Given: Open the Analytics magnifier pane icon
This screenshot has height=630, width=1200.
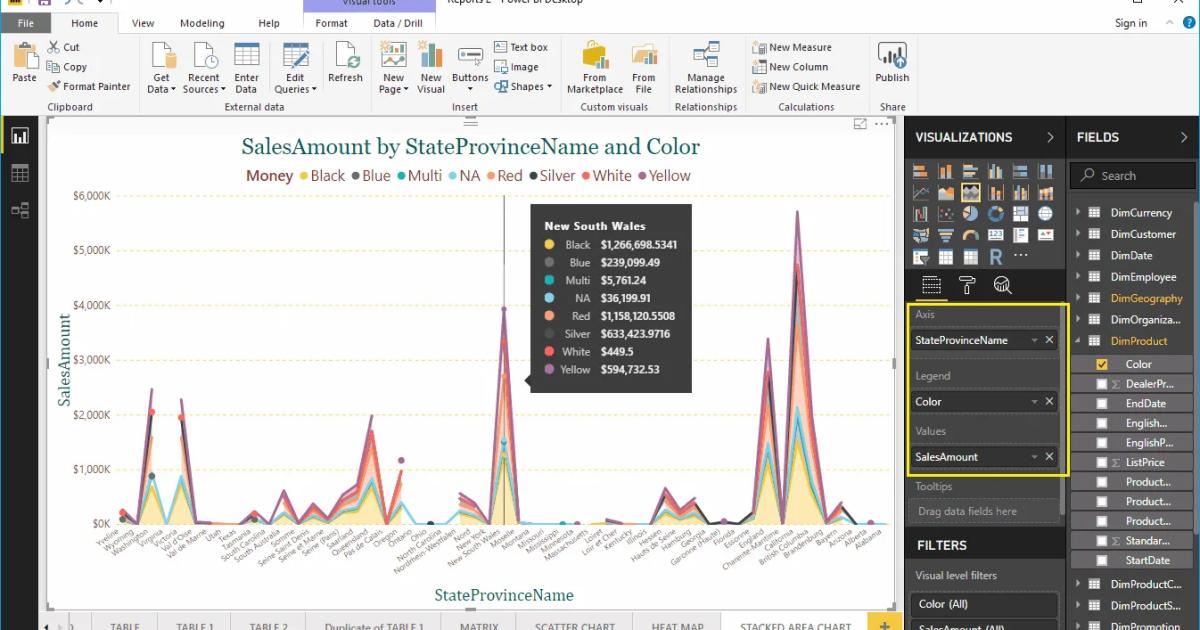Looking at the screenshot, I should [x=1003, y=285].
